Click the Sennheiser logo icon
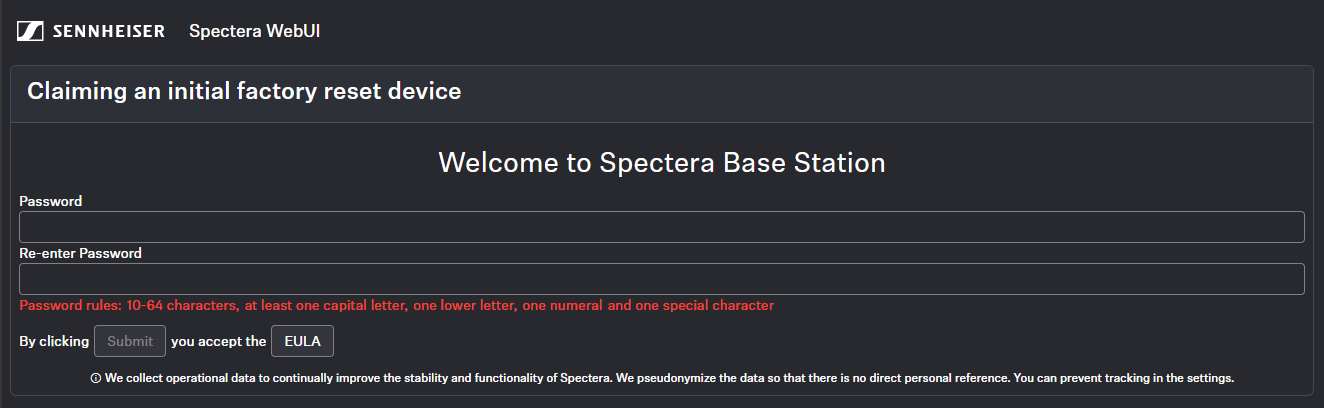1324x408 pixels. click(29, 31)
